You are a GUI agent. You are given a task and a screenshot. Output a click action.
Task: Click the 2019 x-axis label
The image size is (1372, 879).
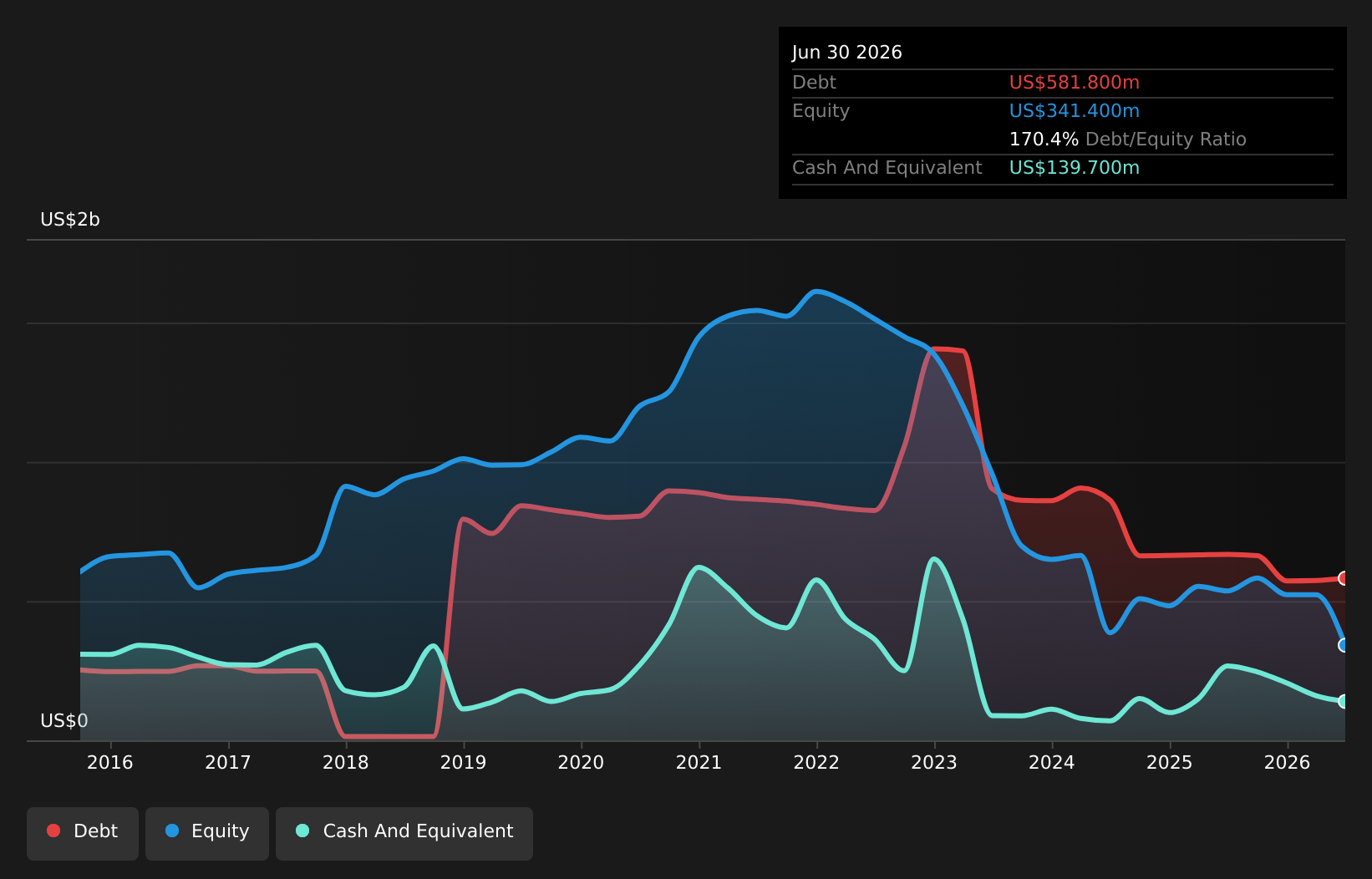click(x=464, y=762)
